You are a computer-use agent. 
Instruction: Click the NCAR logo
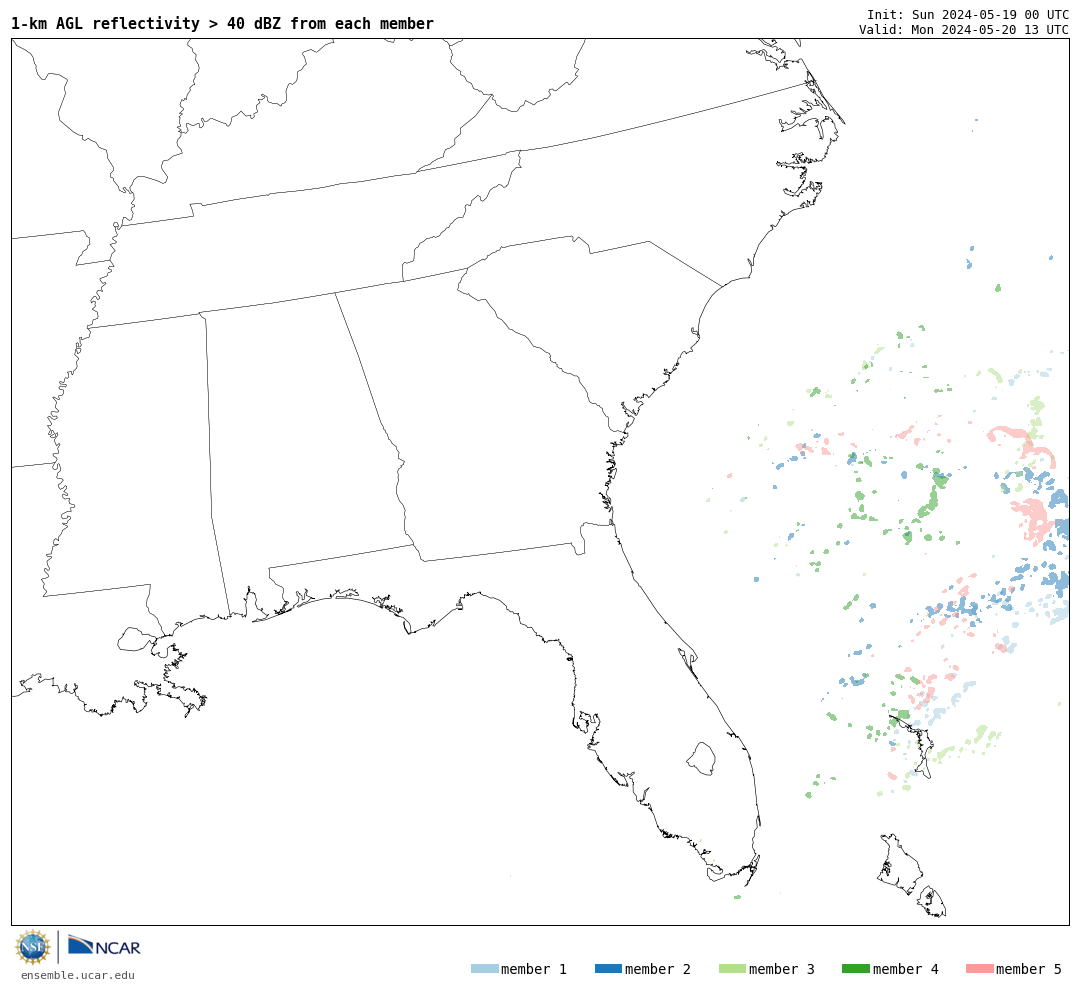(104, 945)
